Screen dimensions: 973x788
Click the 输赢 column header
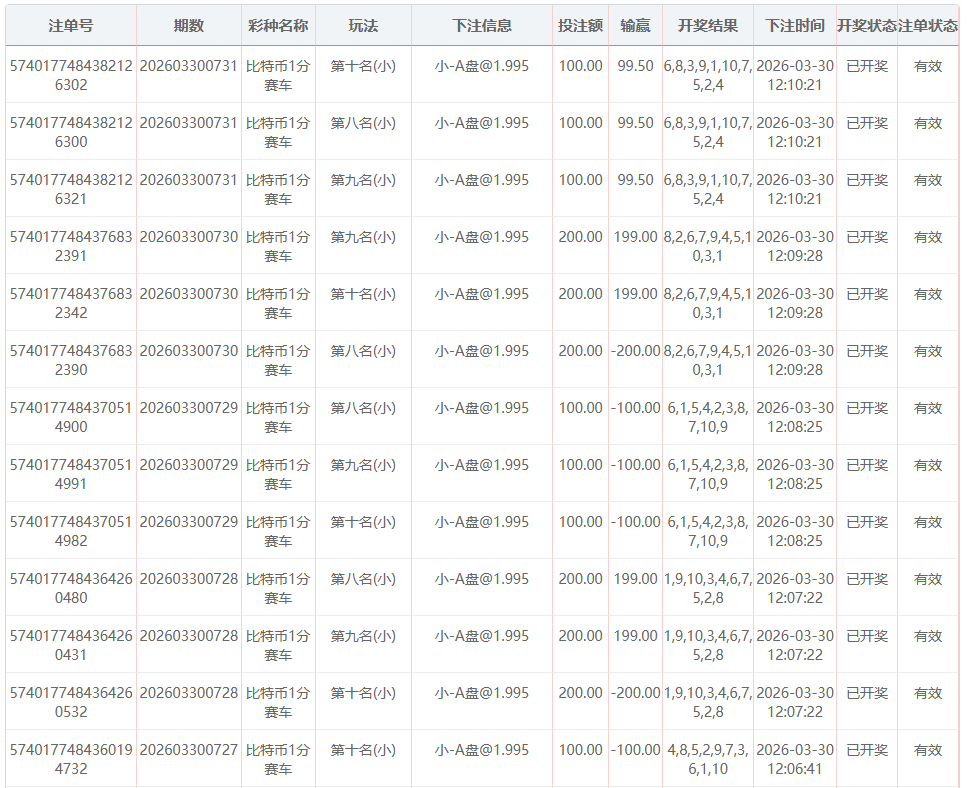click(x=635, y=26)
